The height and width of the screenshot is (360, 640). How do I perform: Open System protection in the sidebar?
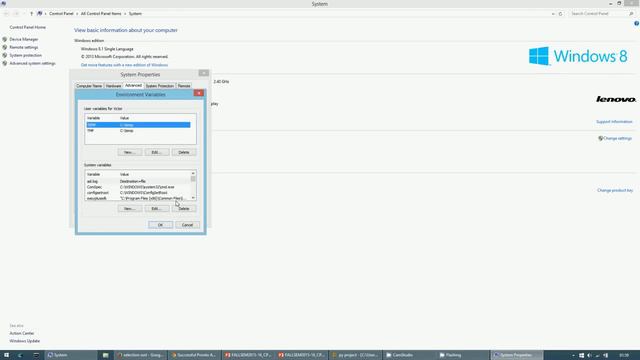25,55
